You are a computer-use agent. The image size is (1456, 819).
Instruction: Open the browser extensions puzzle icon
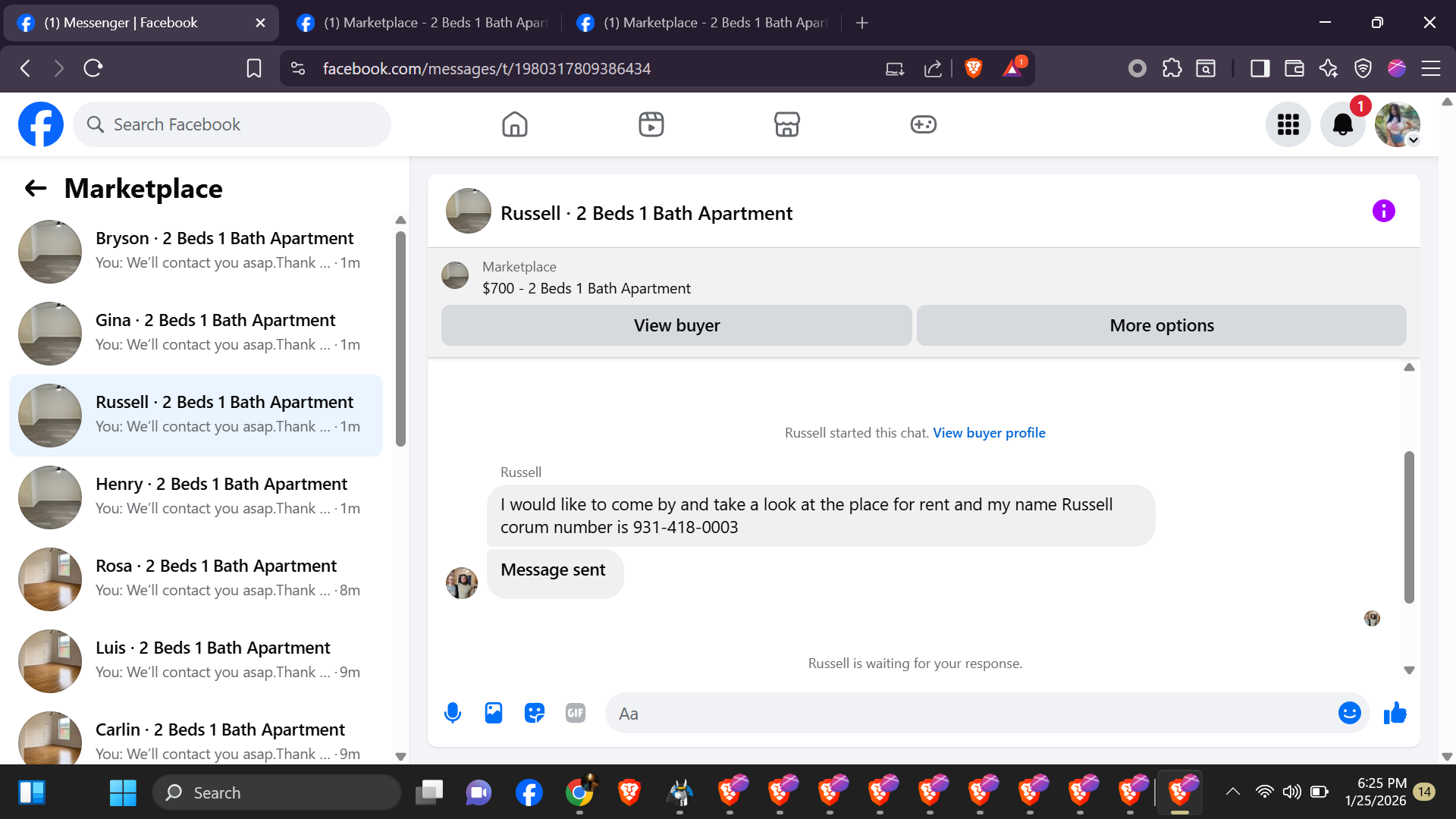pyautogui.click(x=1172, y=68)
